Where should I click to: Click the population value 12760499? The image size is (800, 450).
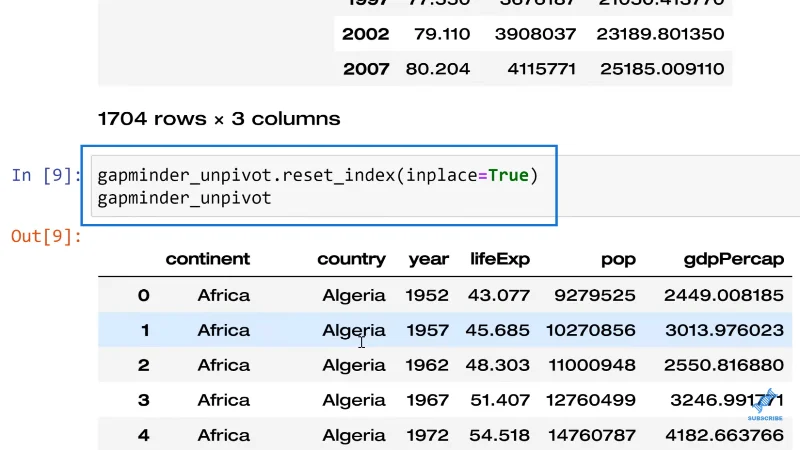click(591, 400)
